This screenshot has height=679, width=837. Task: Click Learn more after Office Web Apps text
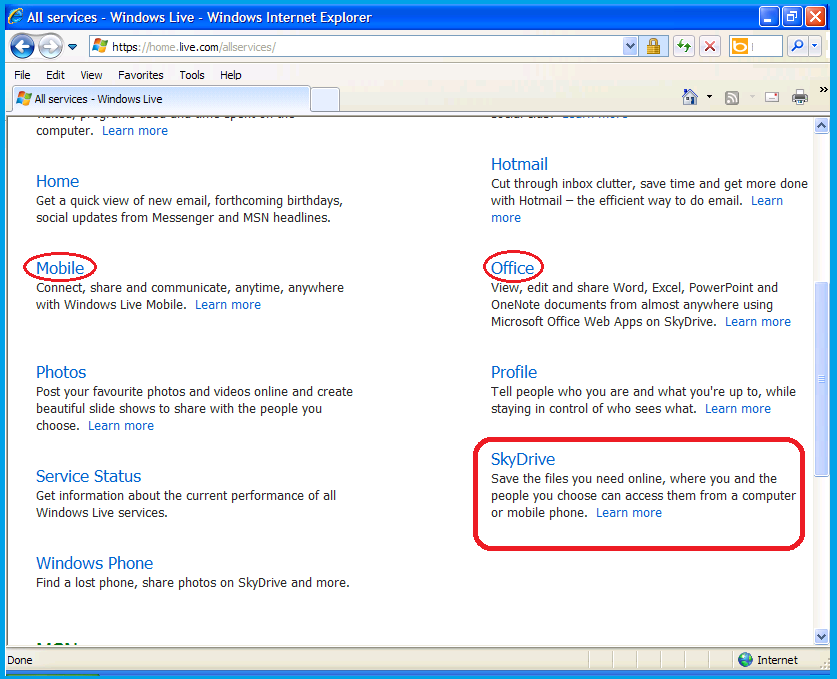click(x=758, y=322)
